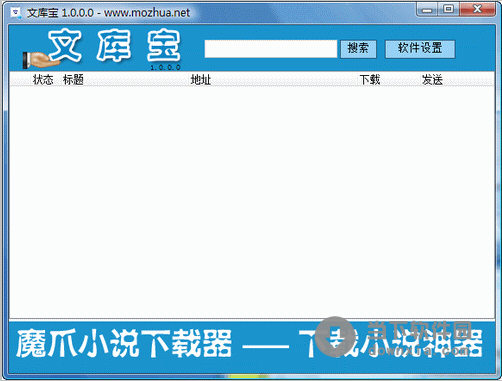The height and width of the screenshot is (381, 502).
Task: Click the app icon in title bar
Action: click(x=16, y=13)
